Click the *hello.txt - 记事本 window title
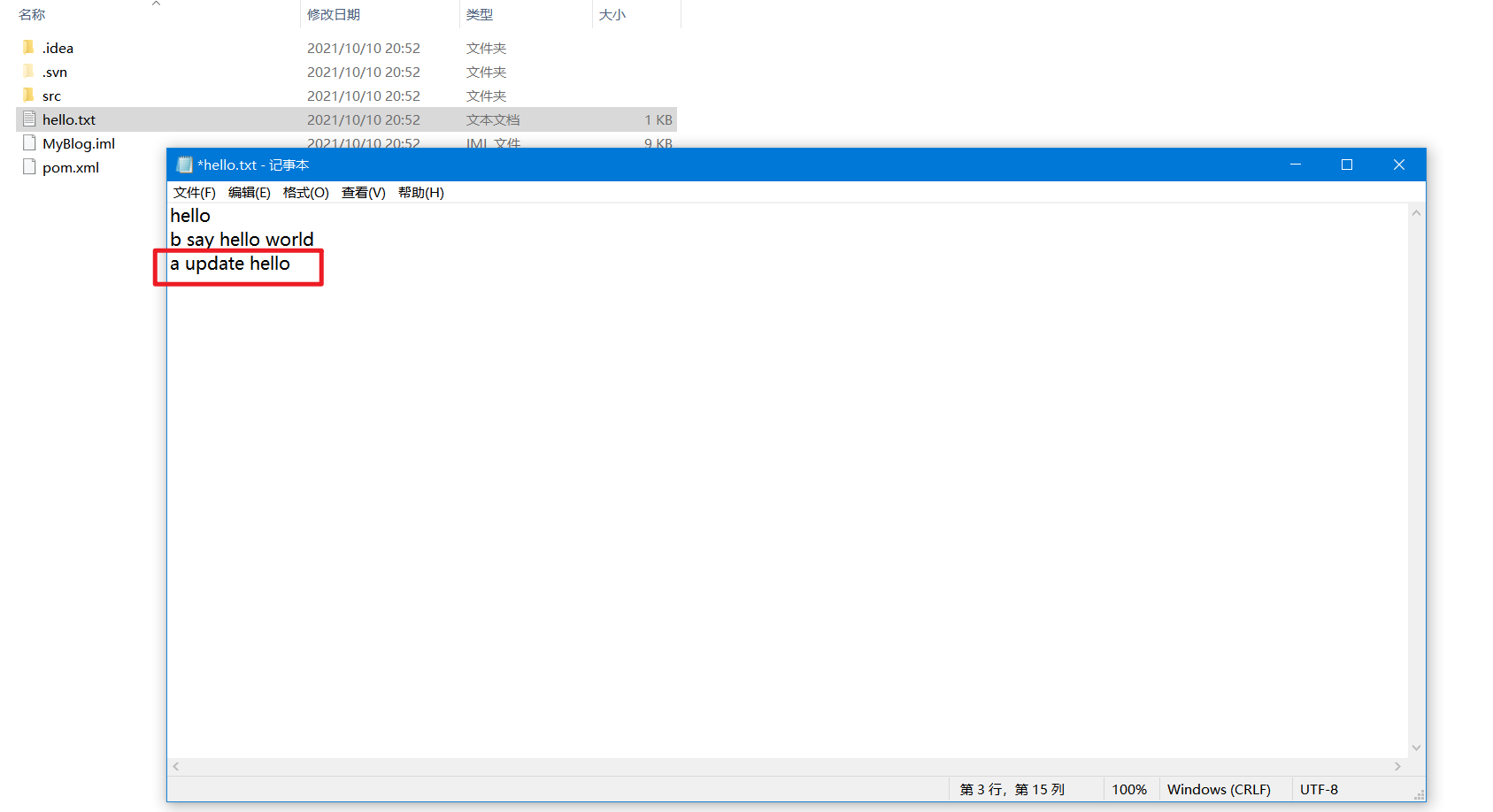The width and height of the screenshot is (1493, 812). (x=253, y=165)
